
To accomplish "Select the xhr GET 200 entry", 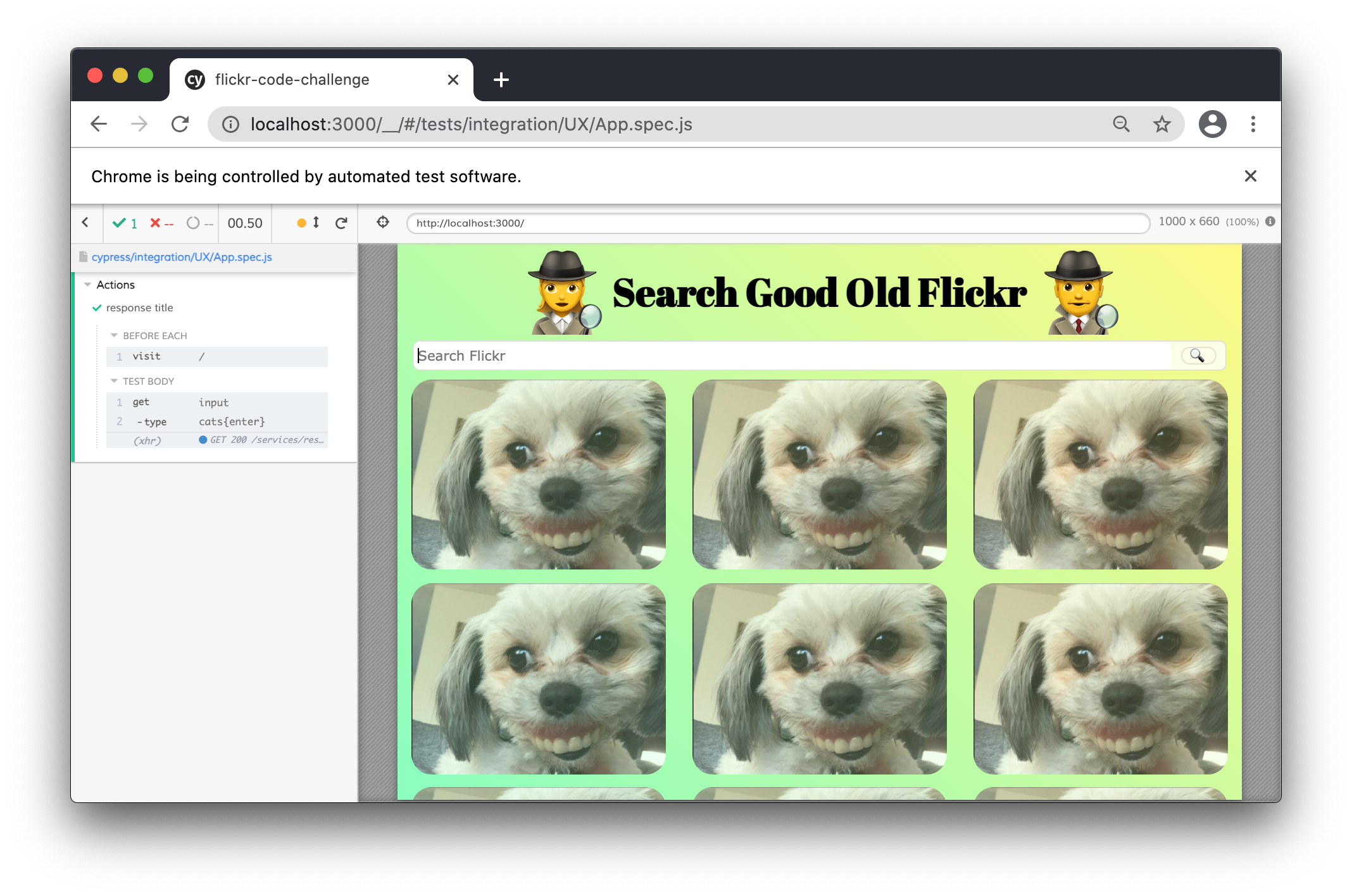I will coord(217,440).
